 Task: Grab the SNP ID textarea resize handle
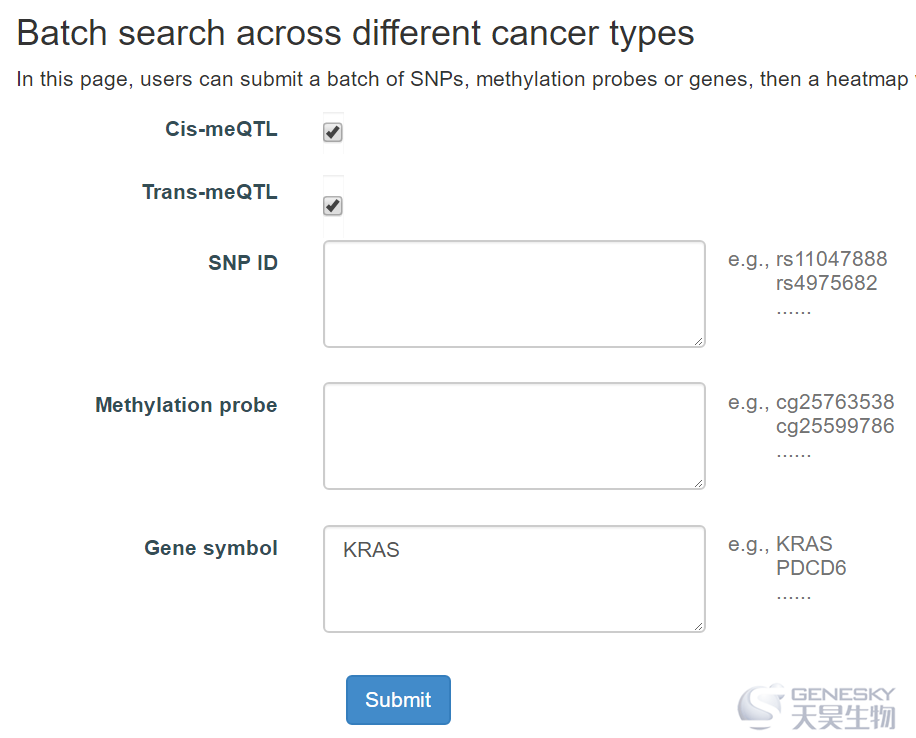[x=699, y=341]
